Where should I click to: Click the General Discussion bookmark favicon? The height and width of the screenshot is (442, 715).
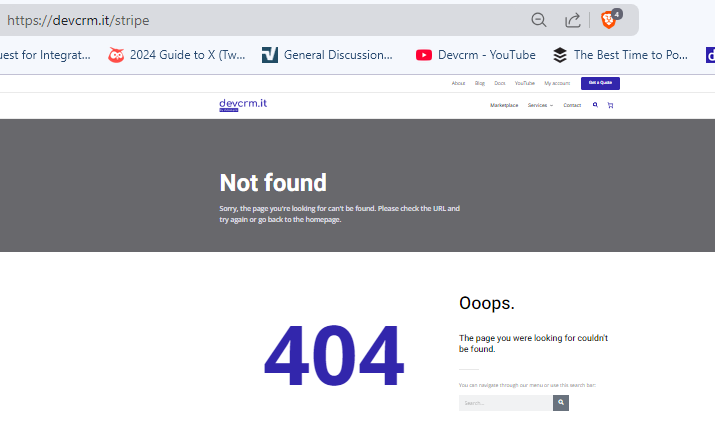(269, 55)
